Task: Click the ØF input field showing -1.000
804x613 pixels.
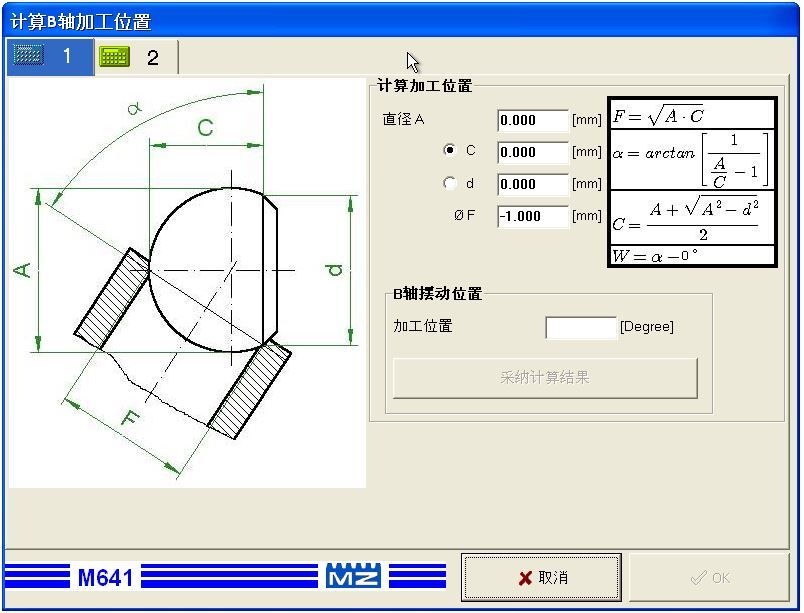Action: coord(533,216)
